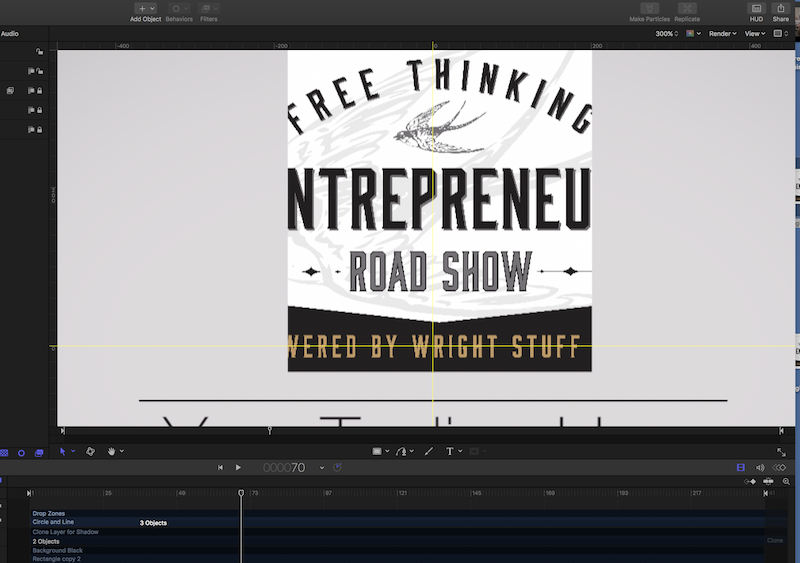Select the Rectangle shape tool
The image size is (800, 563).
tap(377, 451)
